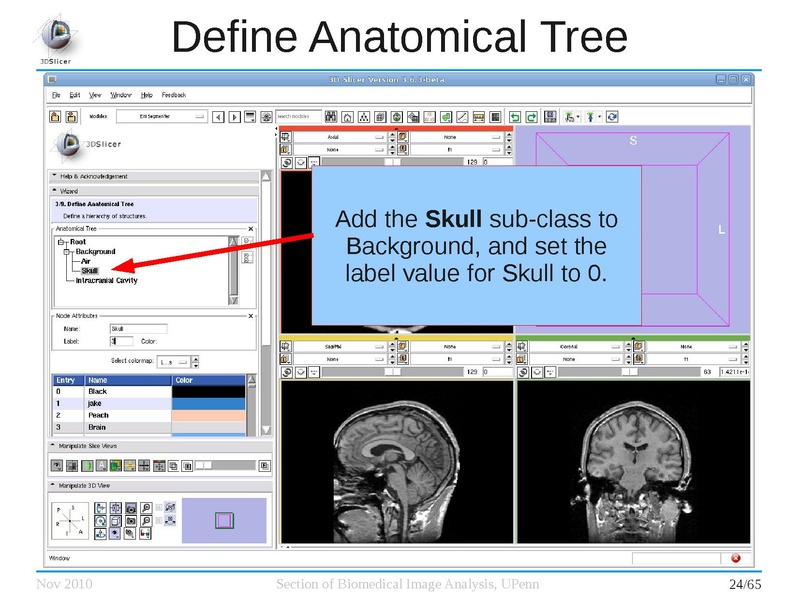Click the fit-to-window icon in the axial slice controller
Viewport: 800px width, 600px height.
pyautogui.click(x=301, y=160)
